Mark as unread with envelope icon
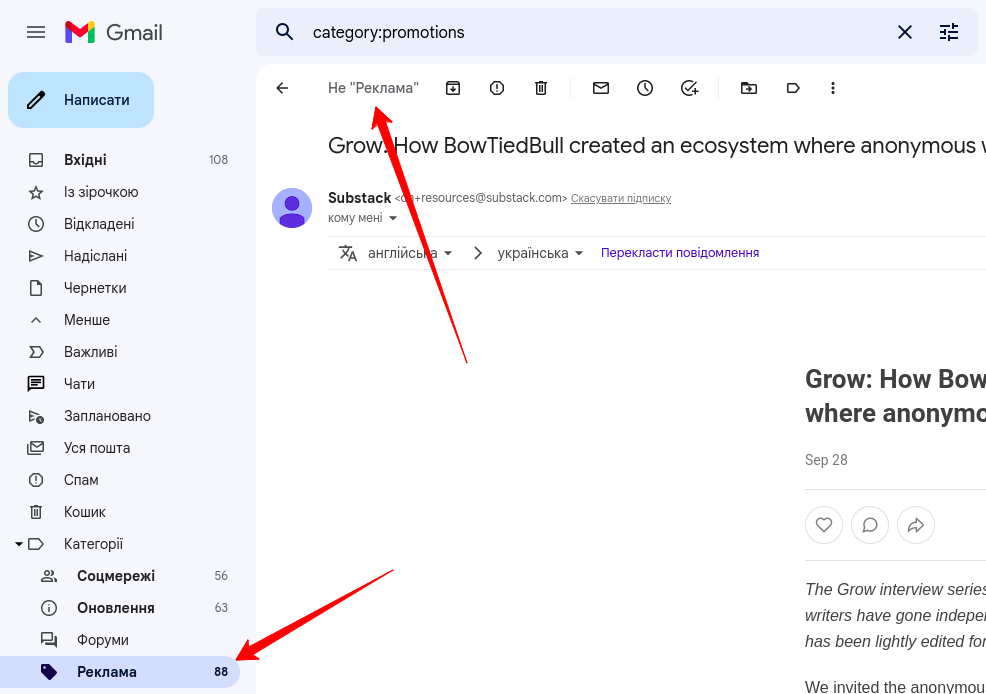 601,88
